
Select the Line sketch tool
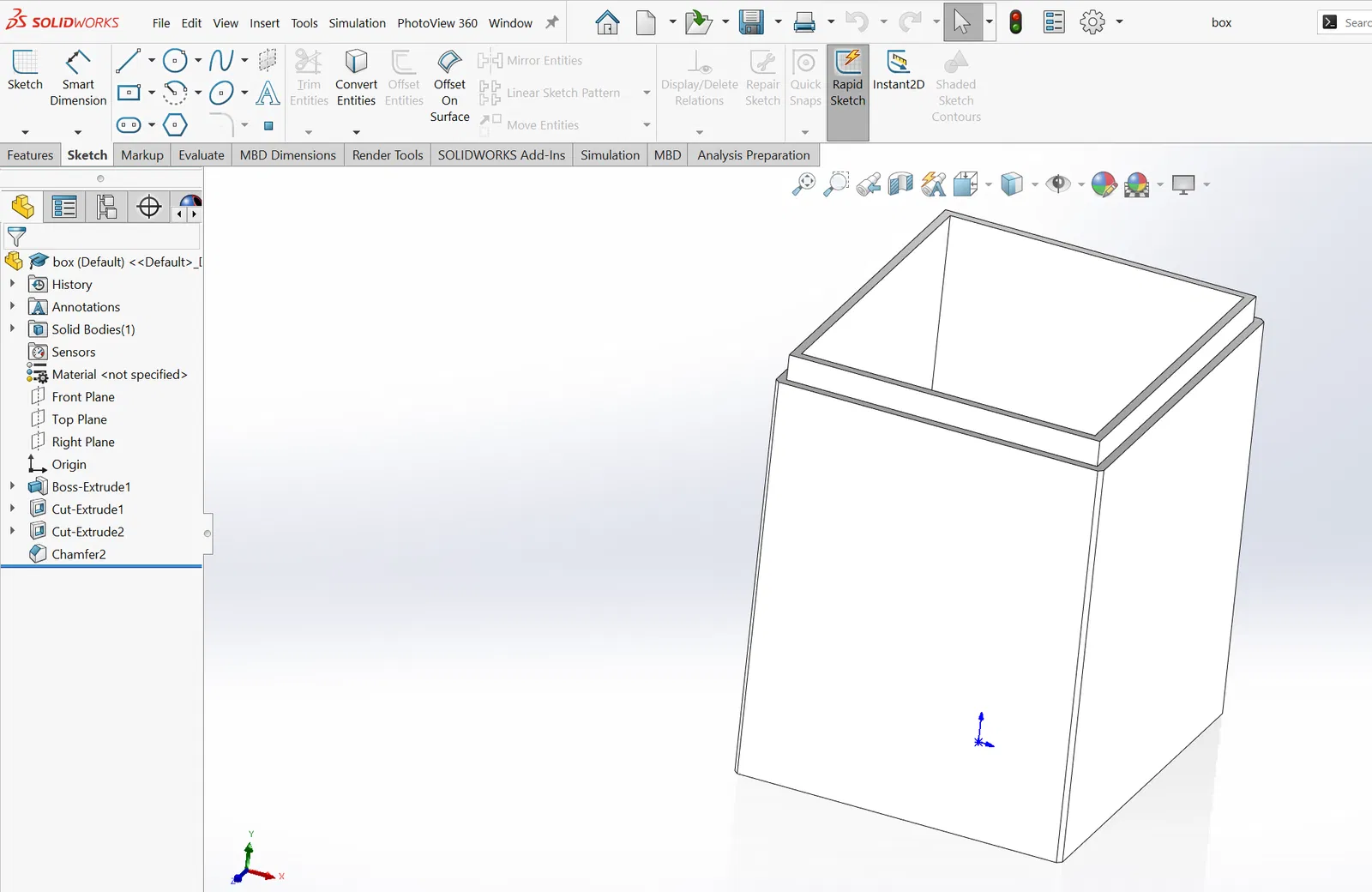coord(129,60)
